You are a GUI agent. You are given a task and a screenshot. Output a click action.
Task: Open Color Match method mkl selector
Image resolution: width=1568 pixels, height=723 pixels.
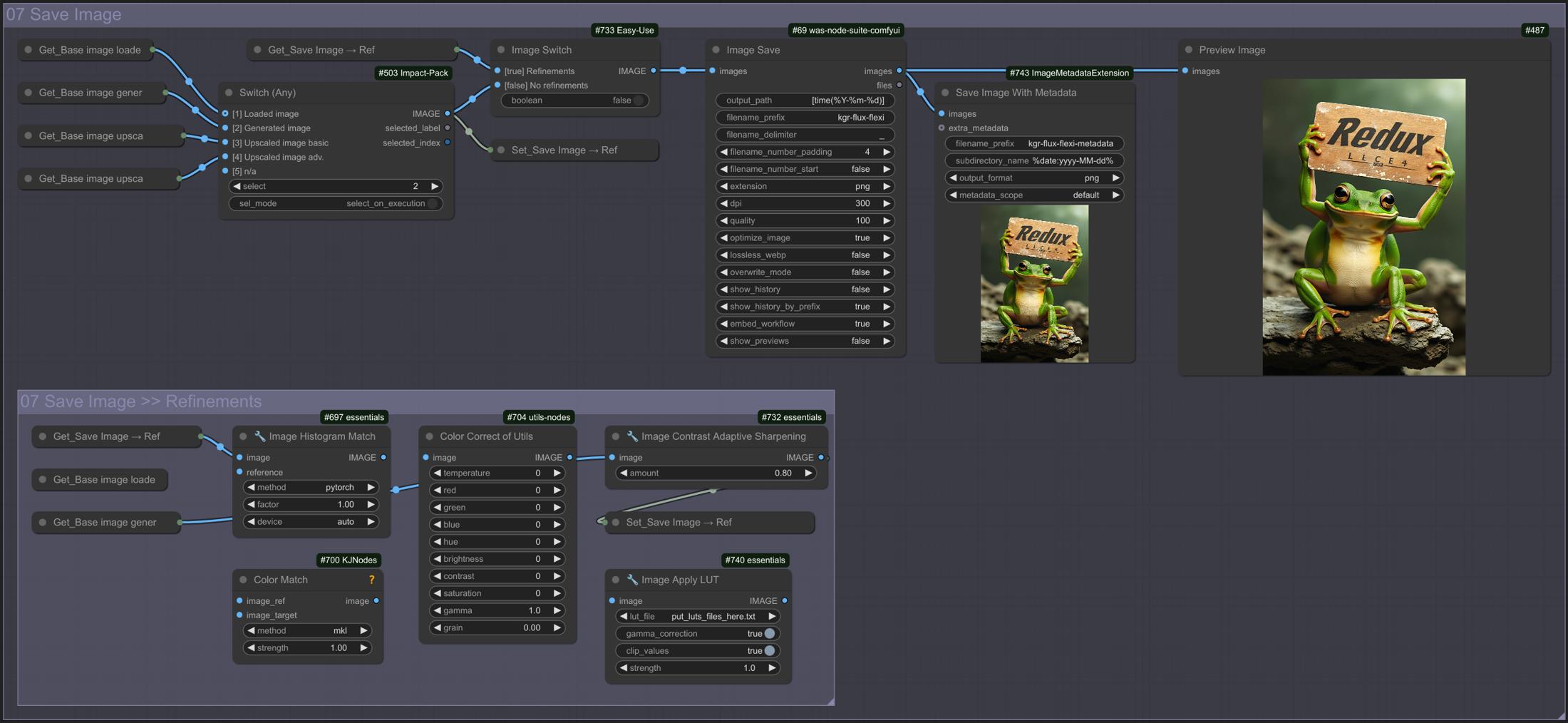[x=308, y=630]
